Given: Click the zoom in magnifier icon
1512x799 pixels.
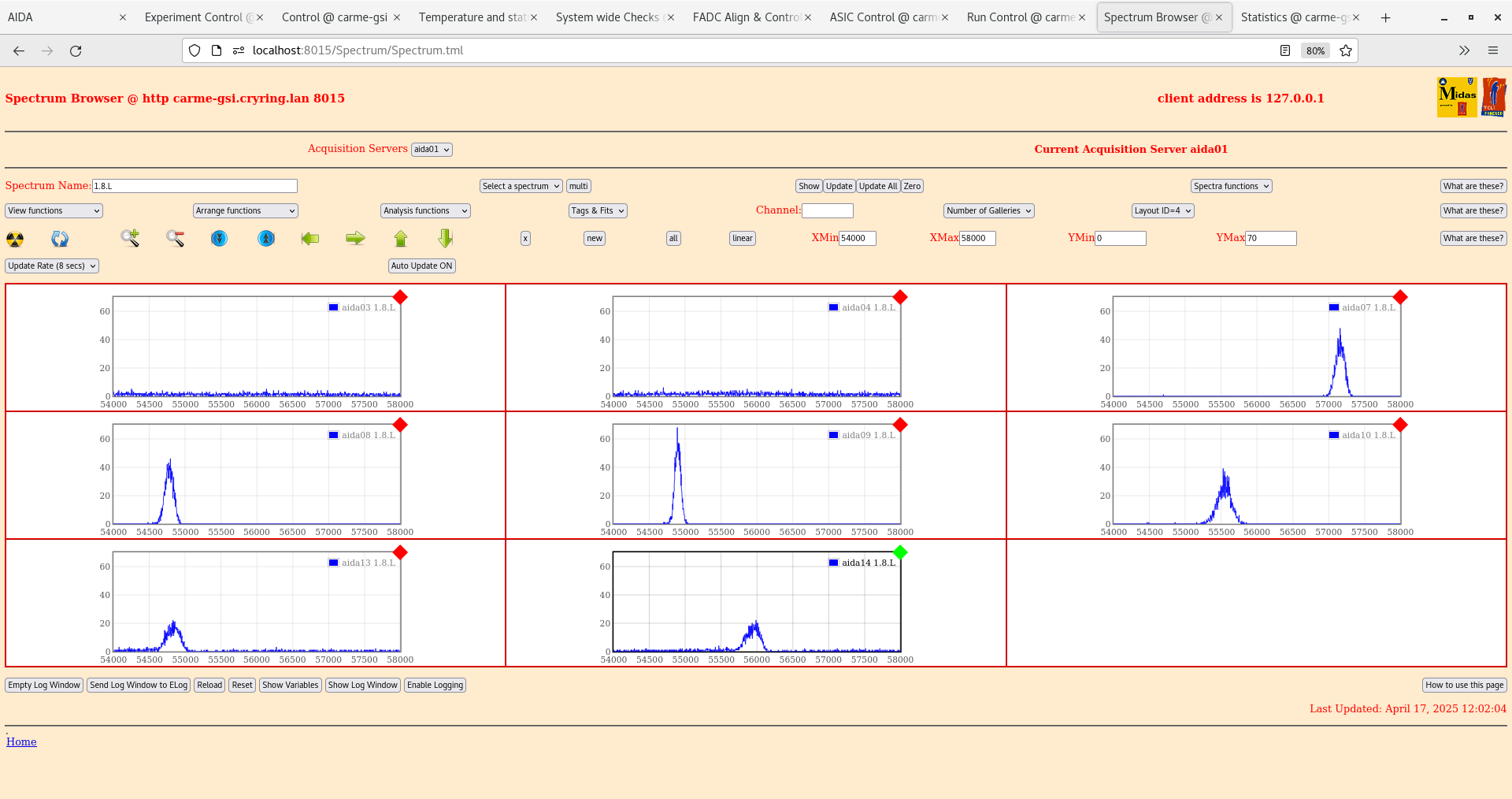Looking at the screenshot, I should (x=130, y=238).
